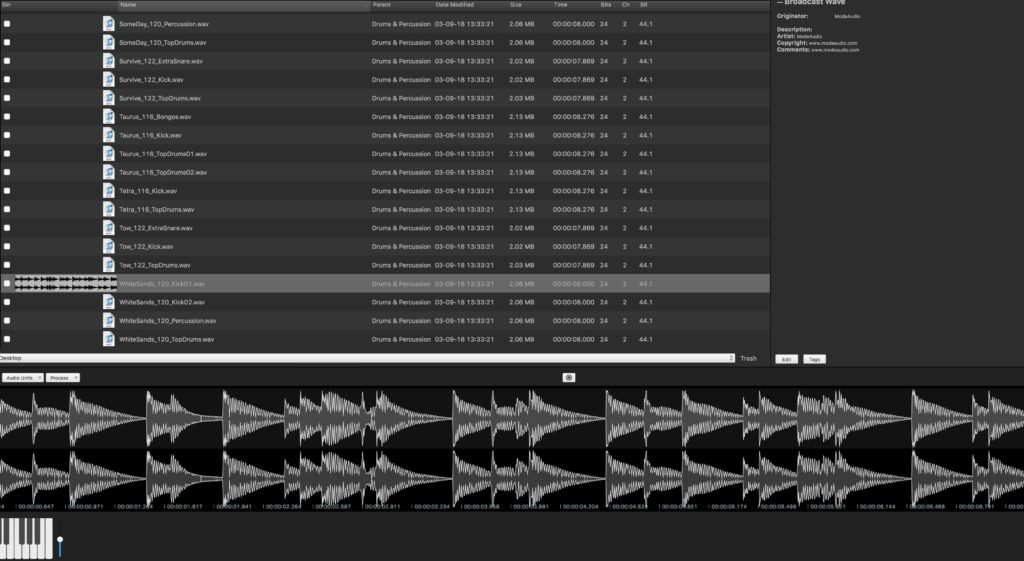Screen dimensions: 1024x561
Task: Click file icon for SomeDay_120_Percussion.wav
Action: pyautogui.click(x=108, y=24)
